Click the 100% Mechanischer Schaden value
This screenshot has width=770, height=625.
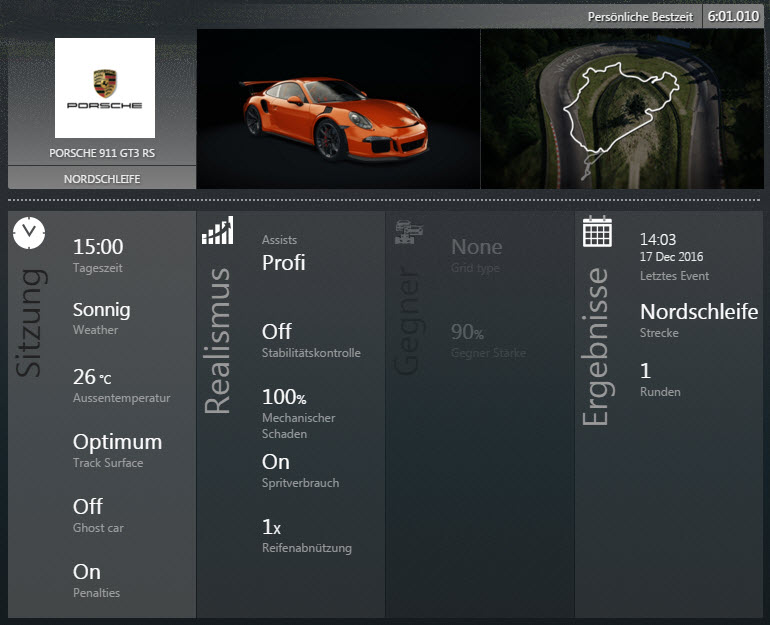tap(284, 397)
